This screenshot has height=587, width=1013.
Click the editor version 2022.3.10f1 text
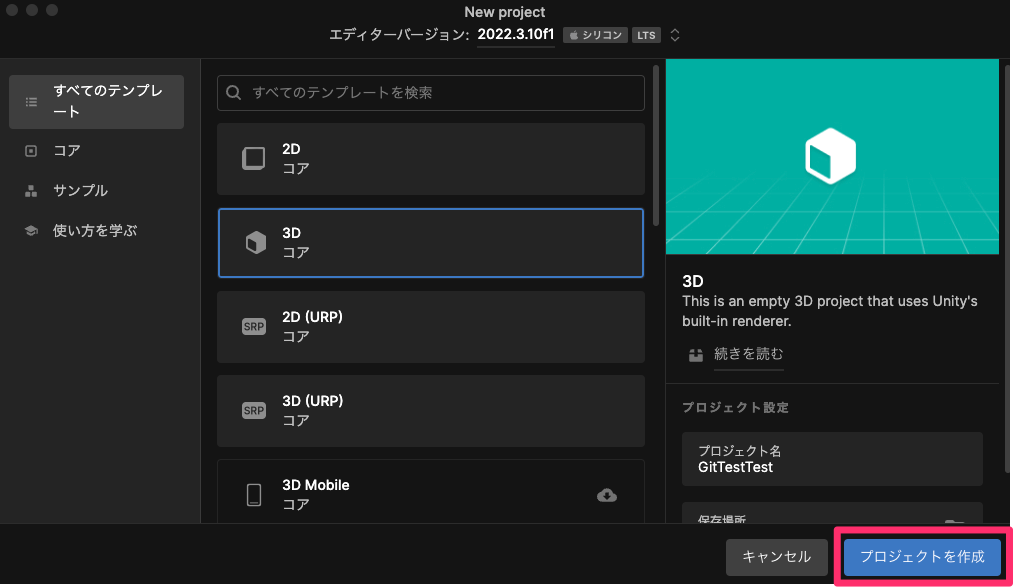(516, 35)
